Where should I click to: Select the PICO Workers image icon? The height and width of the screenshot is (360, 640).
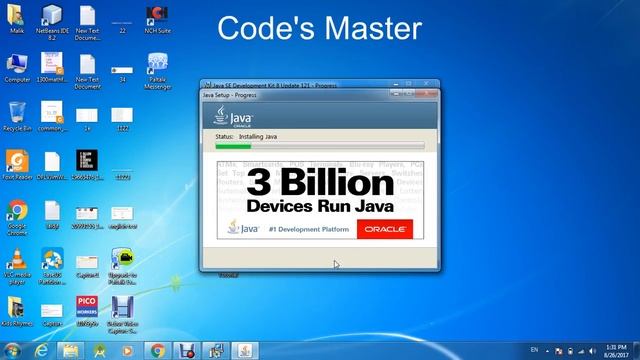(x=87, y=311)
